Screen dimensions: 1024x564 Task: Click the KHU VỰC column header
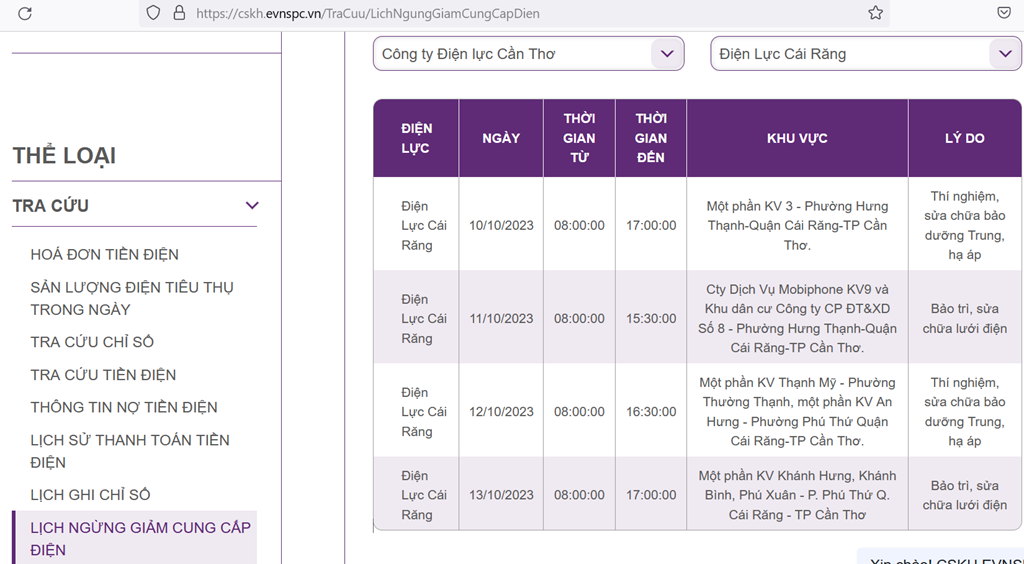click(797, 138)
